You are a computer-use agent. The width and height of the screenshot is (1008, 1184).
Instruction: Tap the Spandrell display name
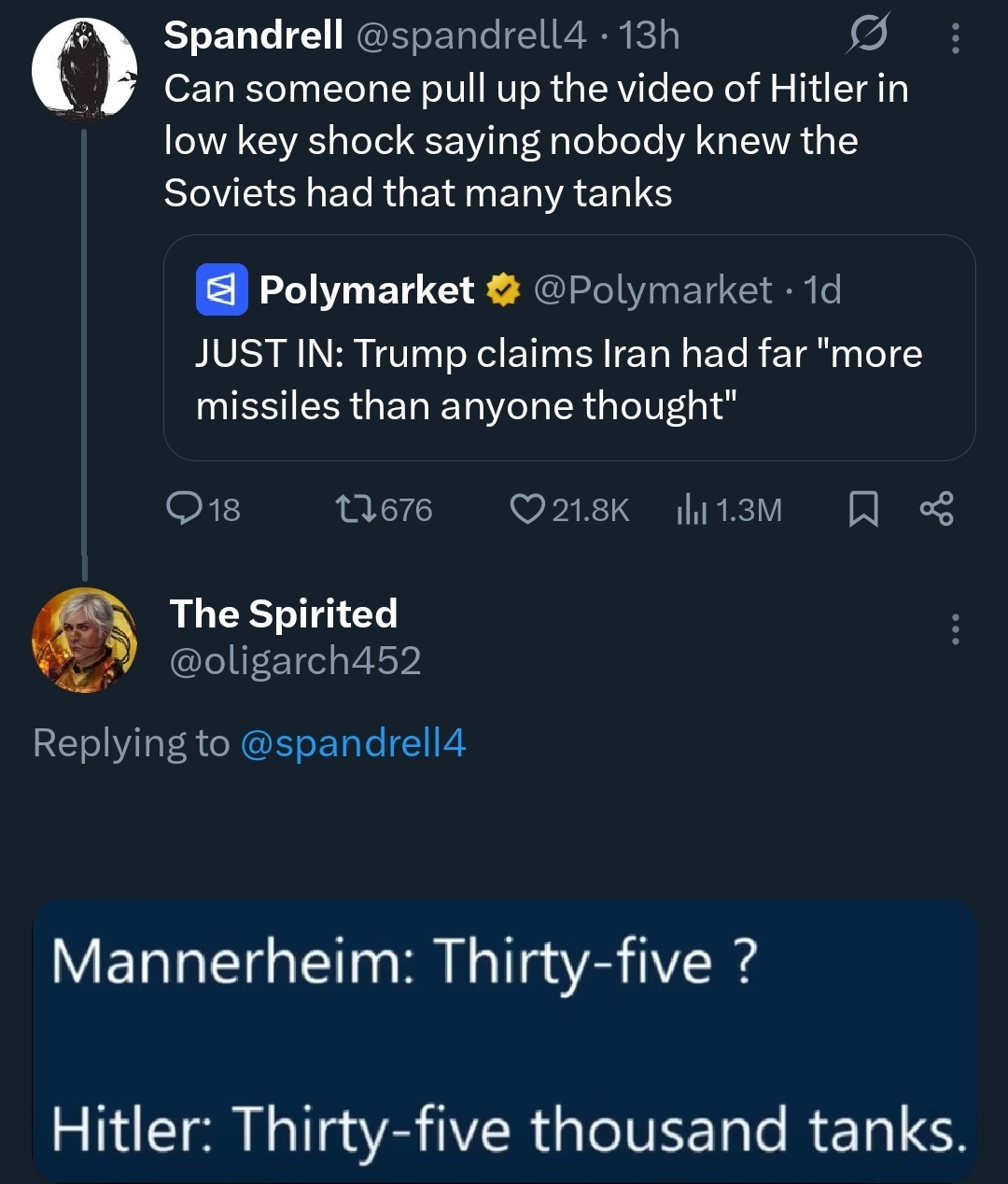[x=254, y=35]
